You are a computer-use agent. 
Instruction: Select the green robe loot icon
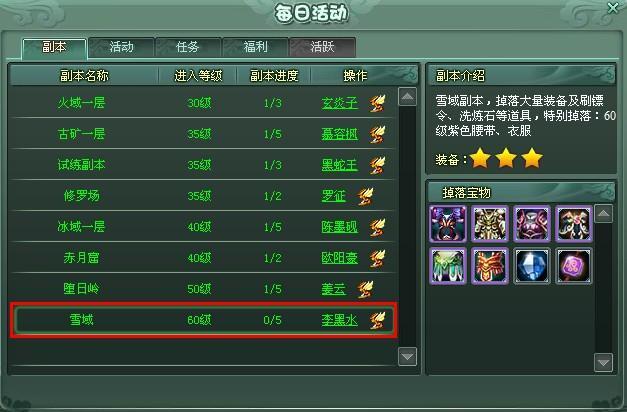[448, 266]
